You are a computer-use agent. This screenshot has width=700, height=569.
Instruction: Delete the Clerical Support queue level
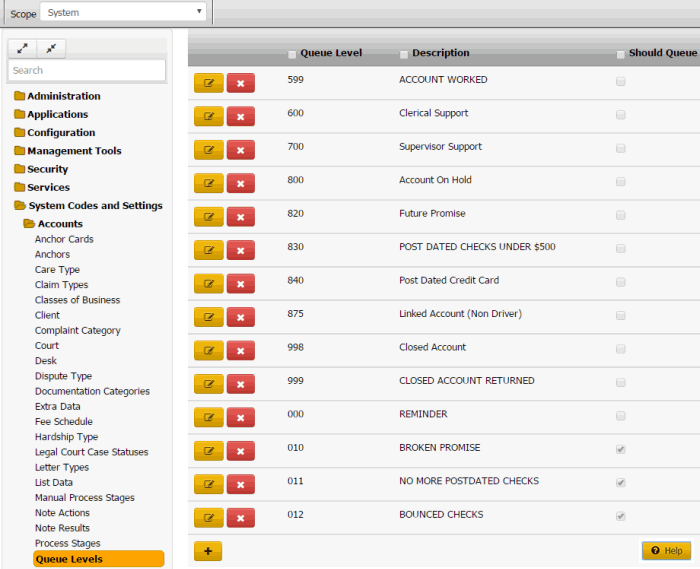click(240, 117)
